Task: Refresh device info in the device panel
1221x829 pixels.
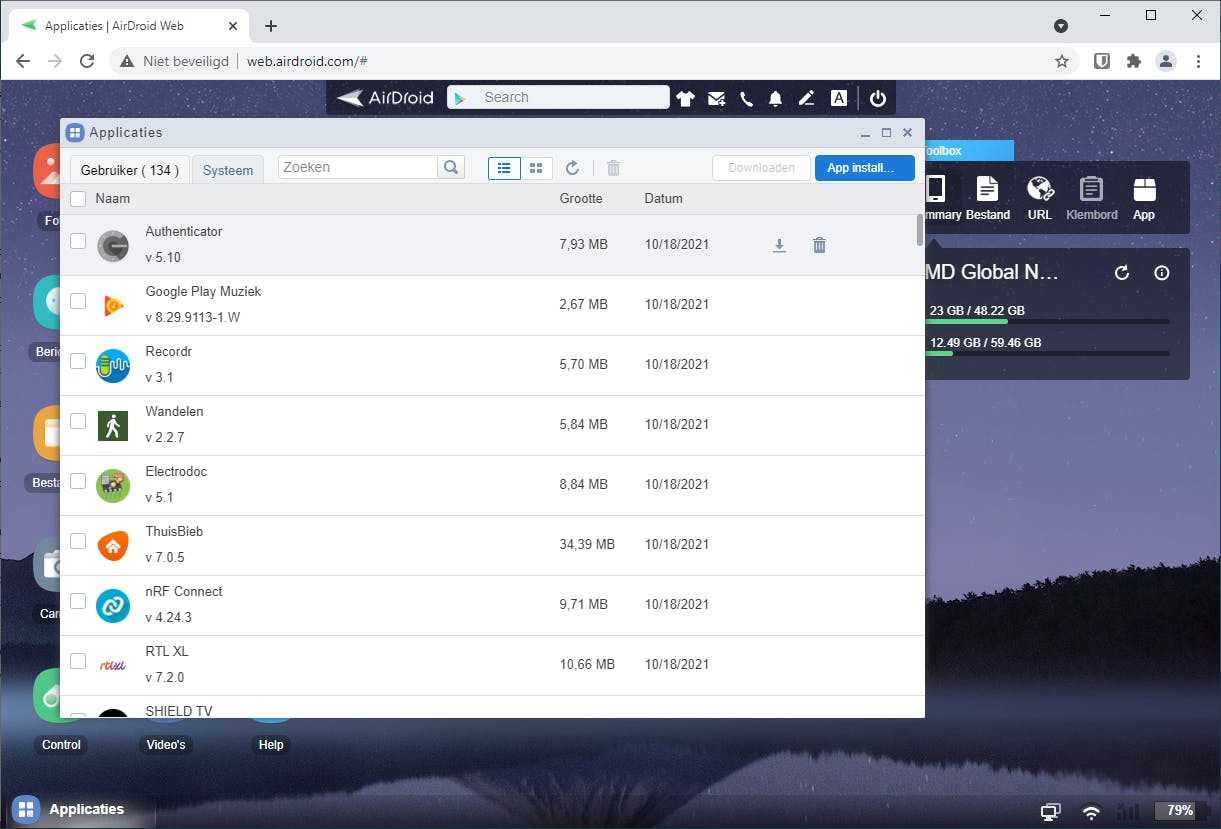Action: coord(1122,272)
